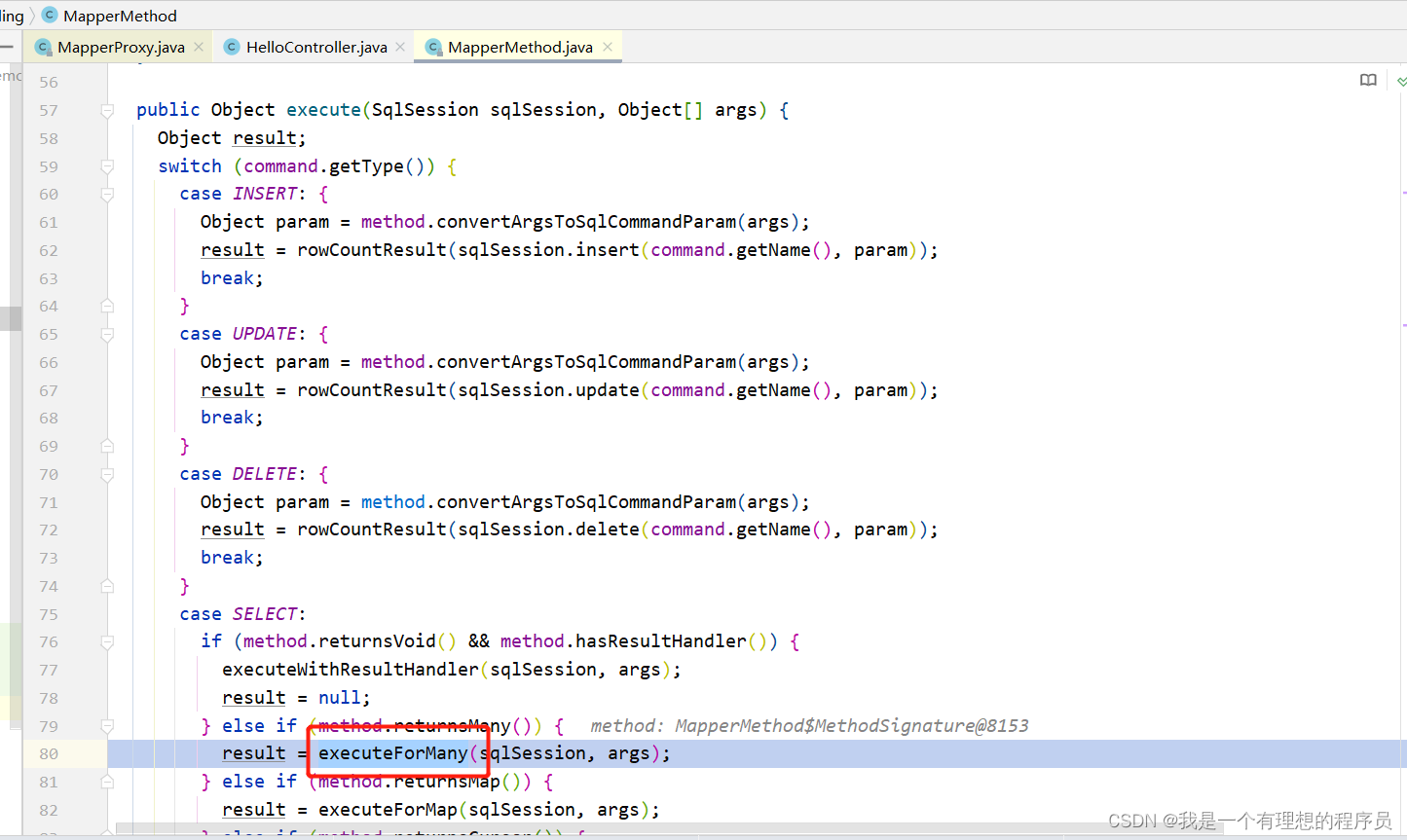1407x840 pixels.
Task: Collapse the case UPDATE fold at line 65
Action: click(x=107, y=335)
